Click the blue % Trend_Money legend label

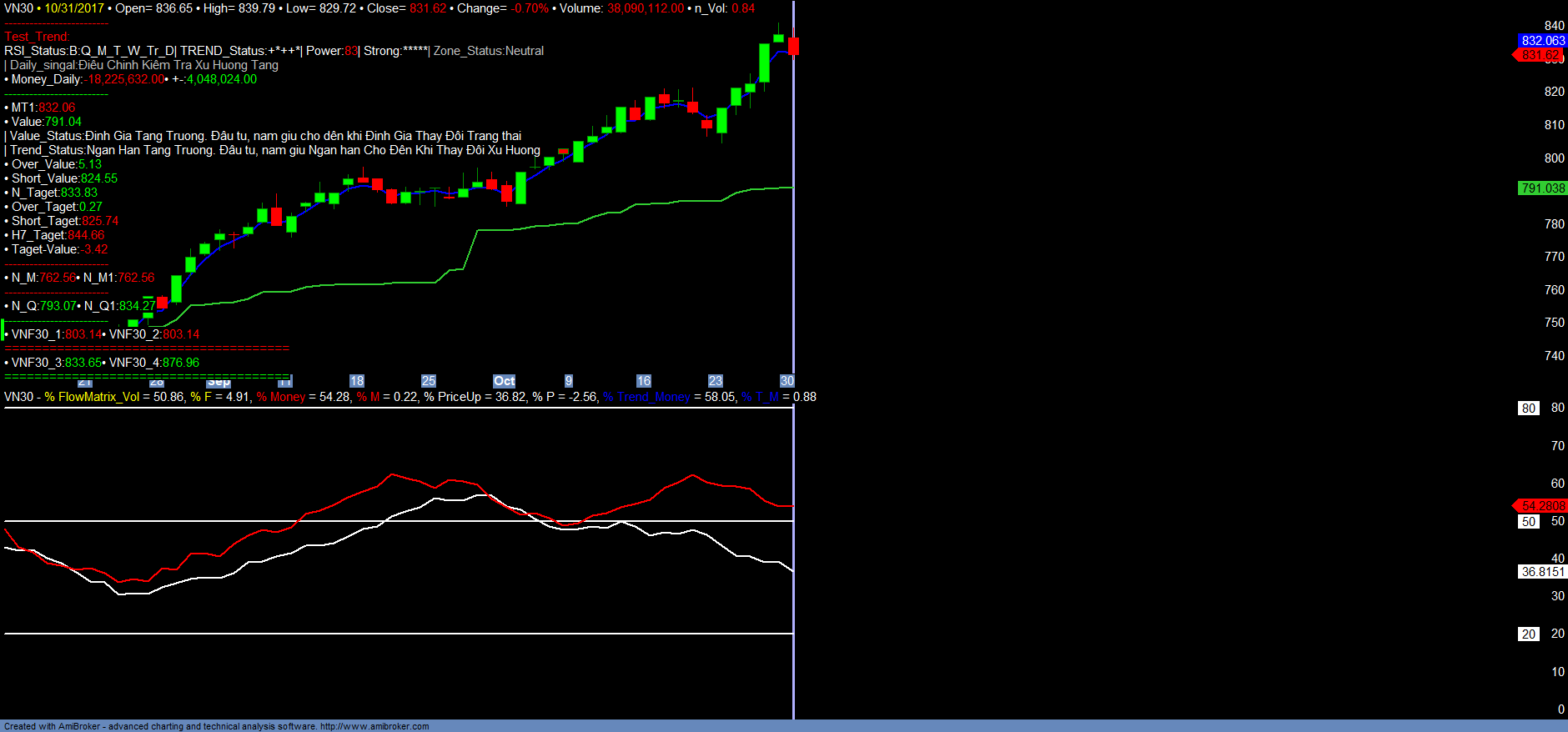pyautogui.click(x=647, y=397)
